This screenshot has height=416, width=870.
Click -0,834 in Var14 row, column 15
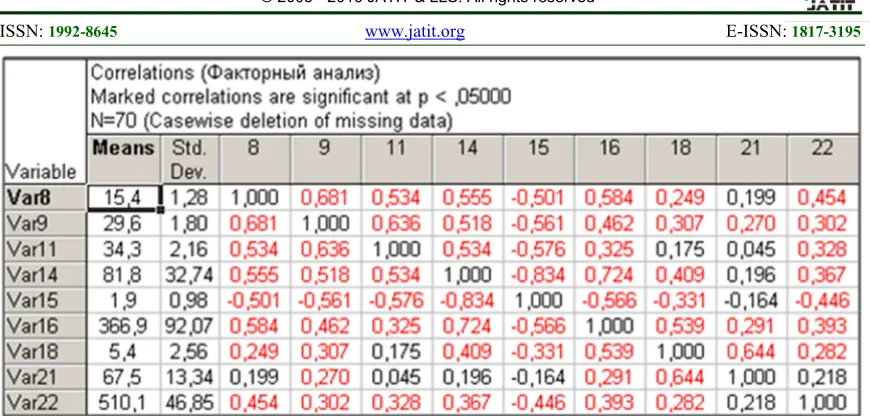click(x=539, y=275)
